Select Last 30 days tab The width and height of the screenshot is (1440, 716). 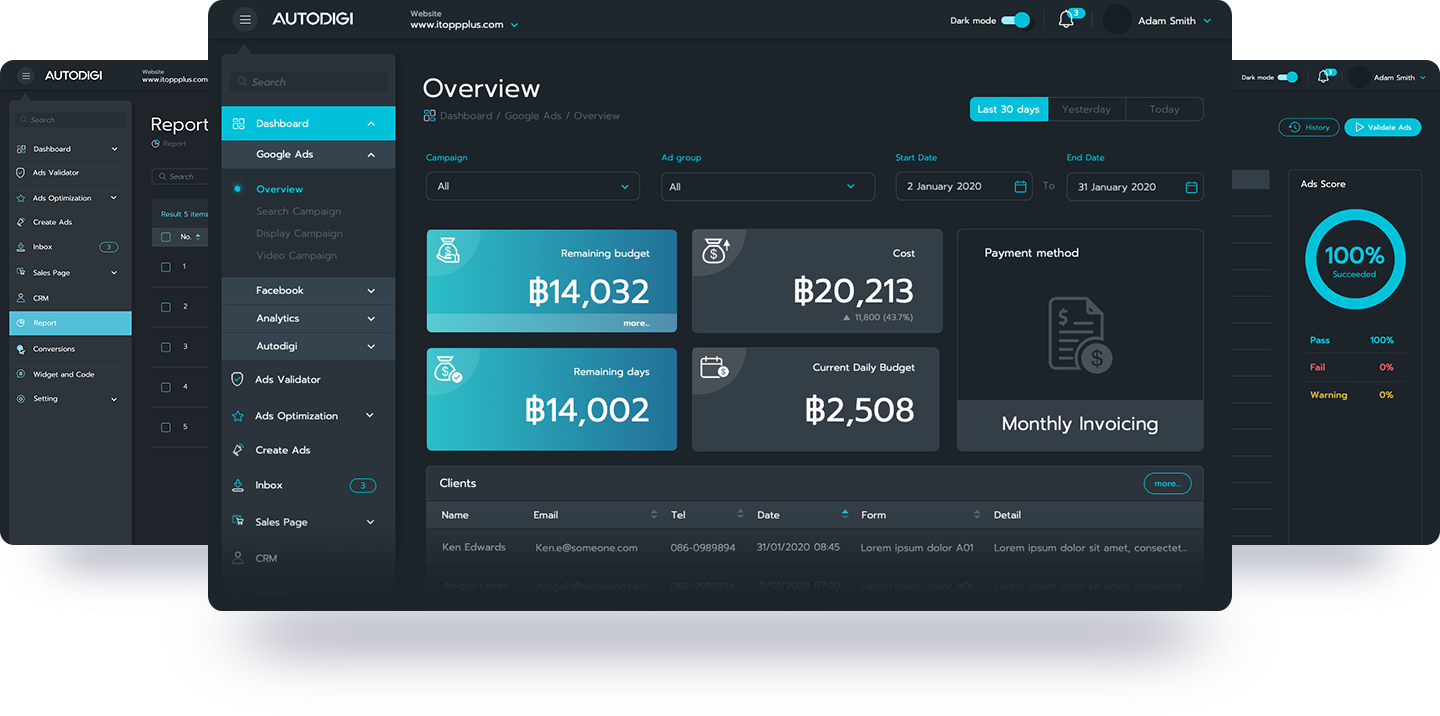(1008, 110)
